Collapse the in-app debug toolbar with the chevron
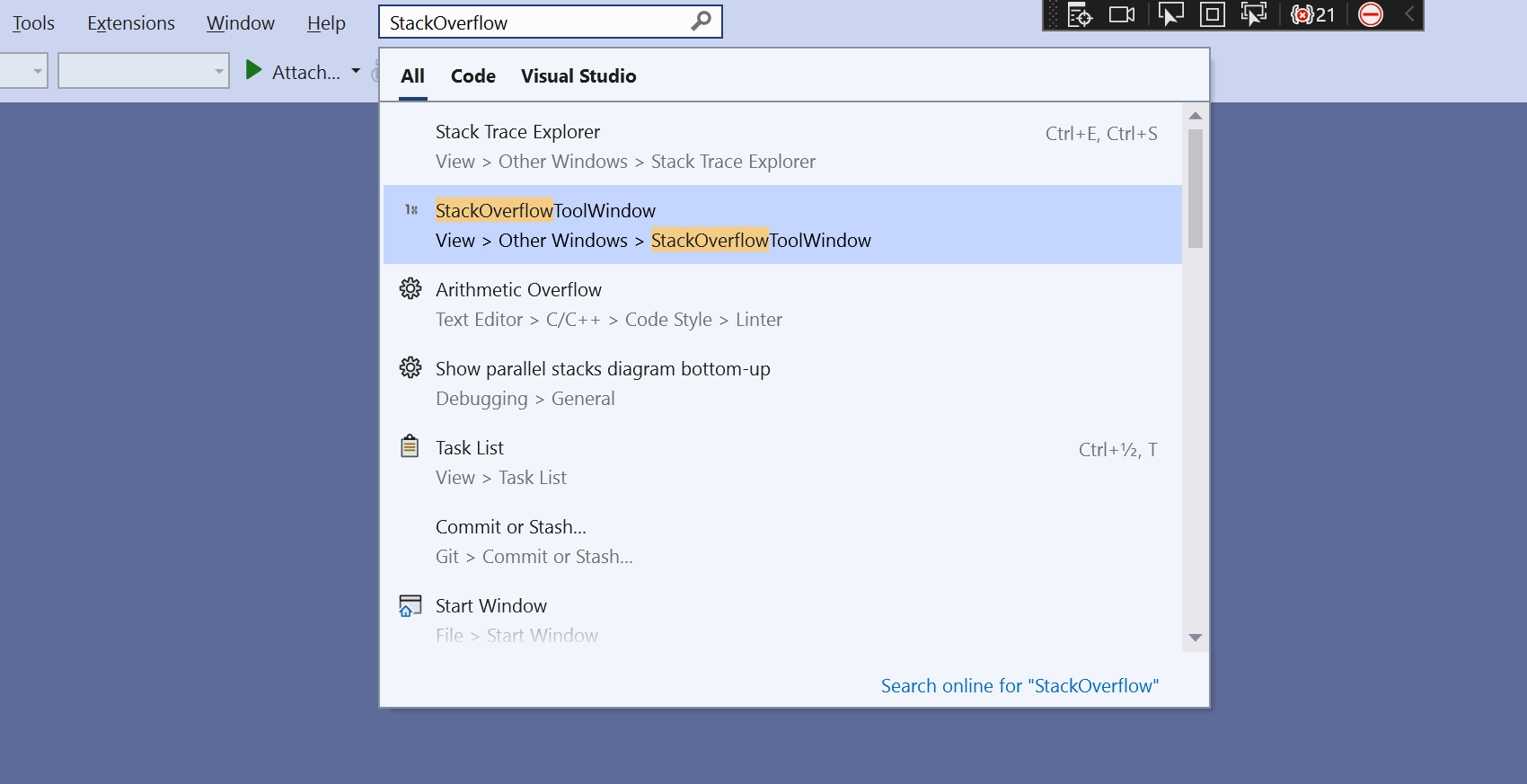1527x784 pixels. point(1409,14)
